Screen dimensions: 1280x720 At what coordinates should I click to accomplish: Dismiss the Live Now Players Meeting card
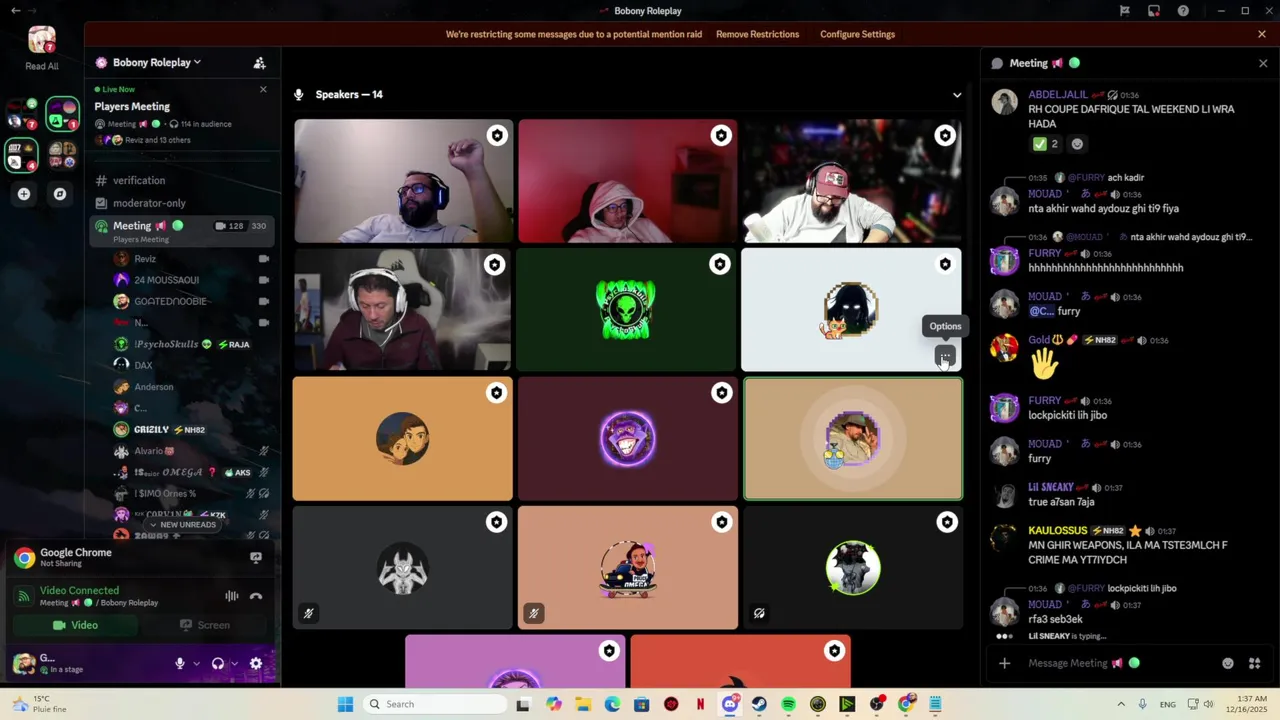coord(263,90)
